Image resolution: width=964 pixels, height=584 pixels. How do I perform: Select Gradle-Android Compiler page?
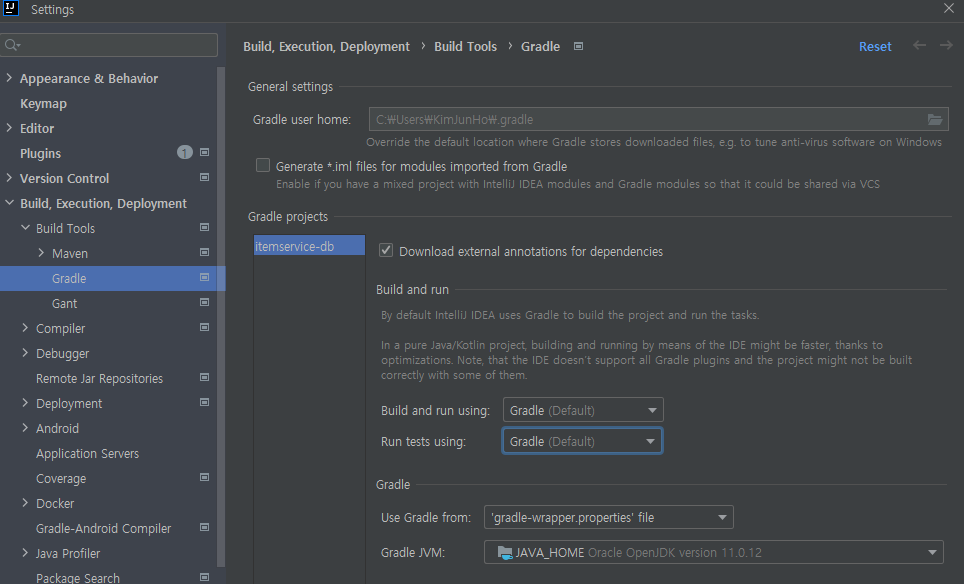point(103,528)
